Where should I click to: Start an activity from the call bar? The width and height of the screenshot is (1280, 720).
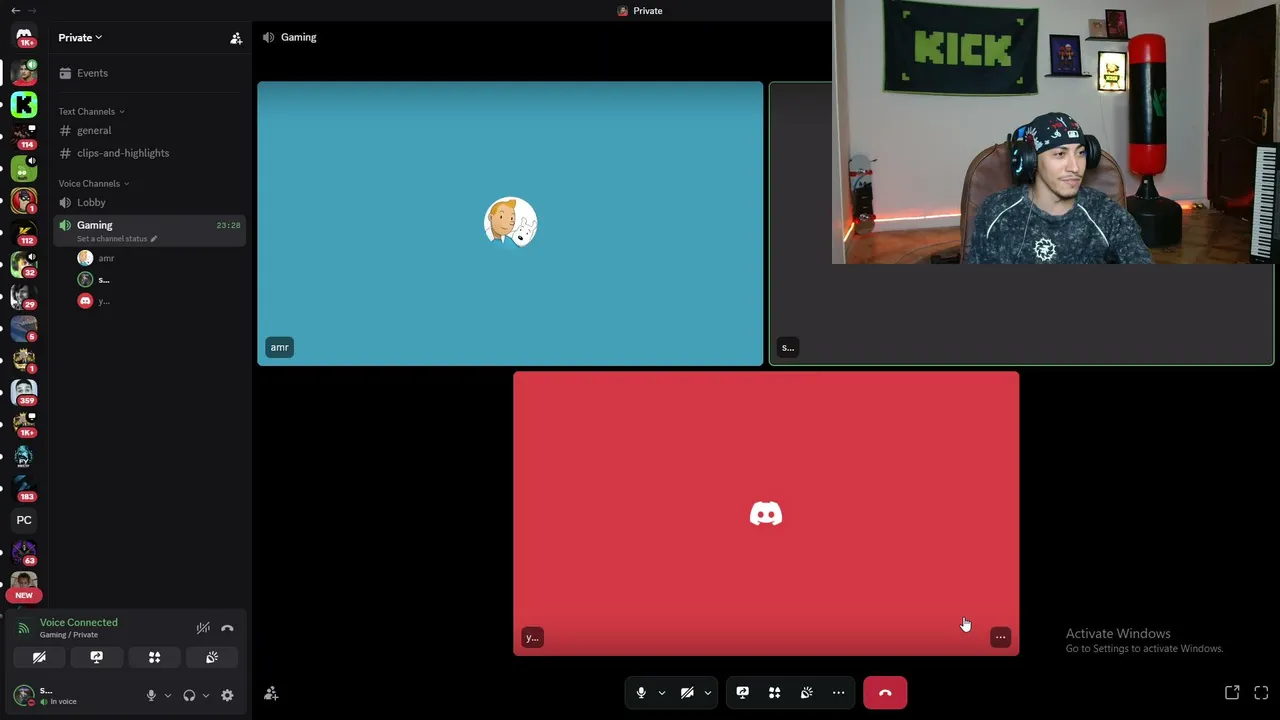point(774,693)
